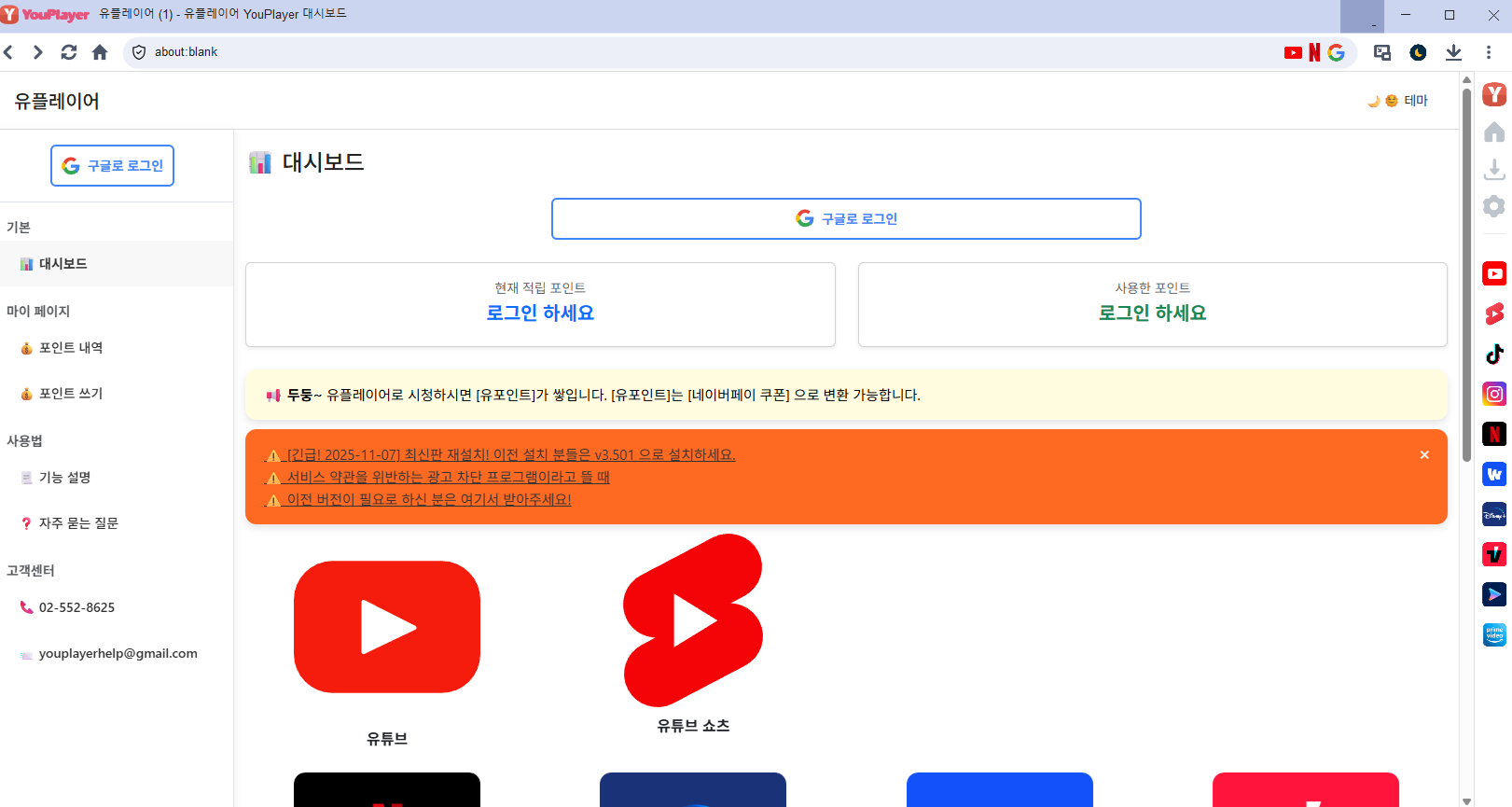This screenshot has height=807, width=1512.
Task: Open the 이전 버전 download notice link
Action: 418,499
